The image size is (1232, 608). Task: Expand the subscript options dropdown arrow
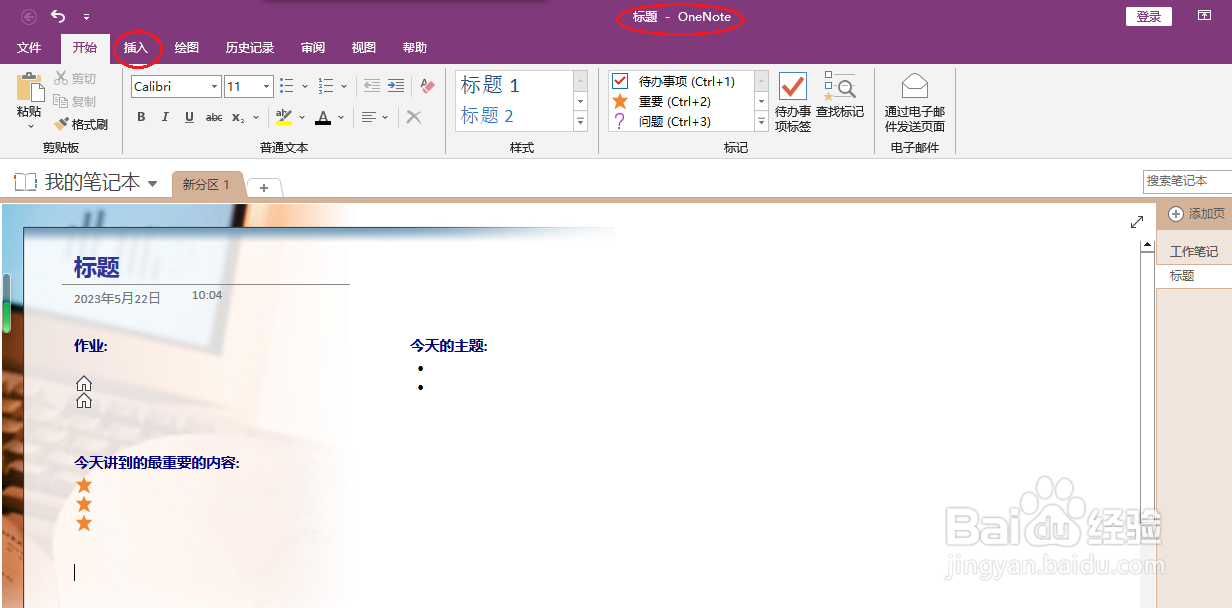click(x=254, y=117)
